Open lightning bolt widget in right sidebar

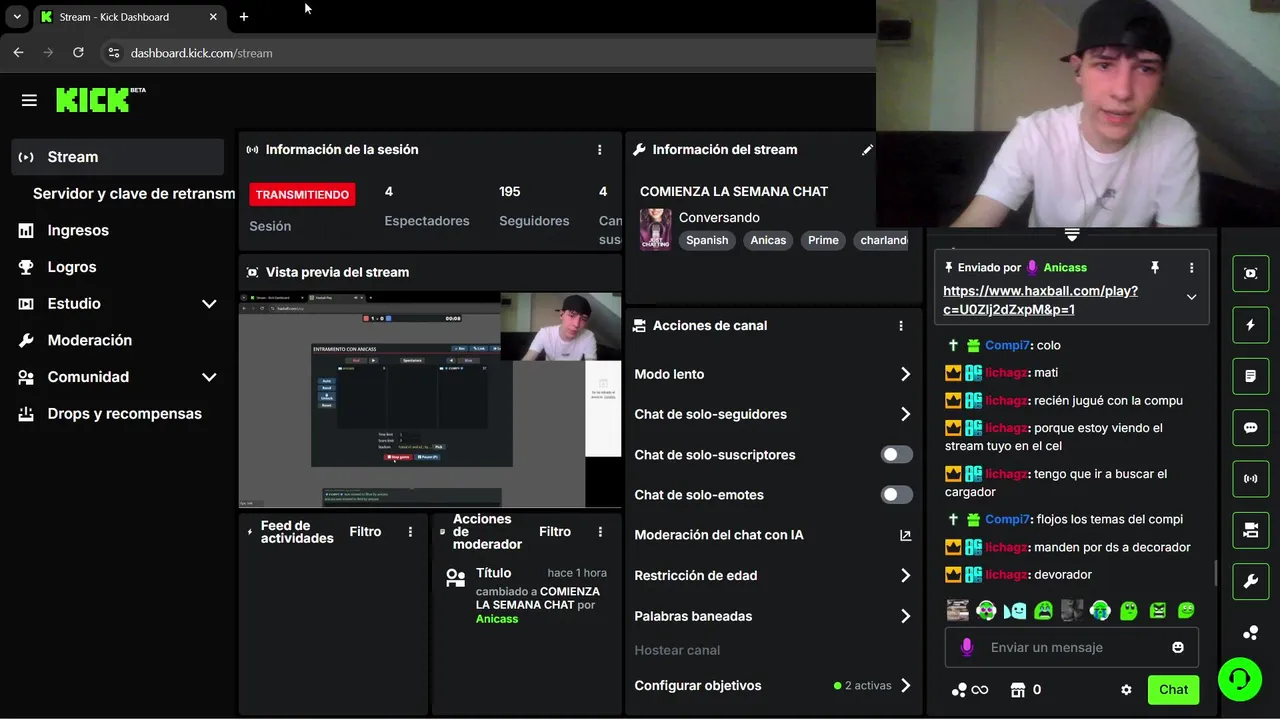[1250, 325]
